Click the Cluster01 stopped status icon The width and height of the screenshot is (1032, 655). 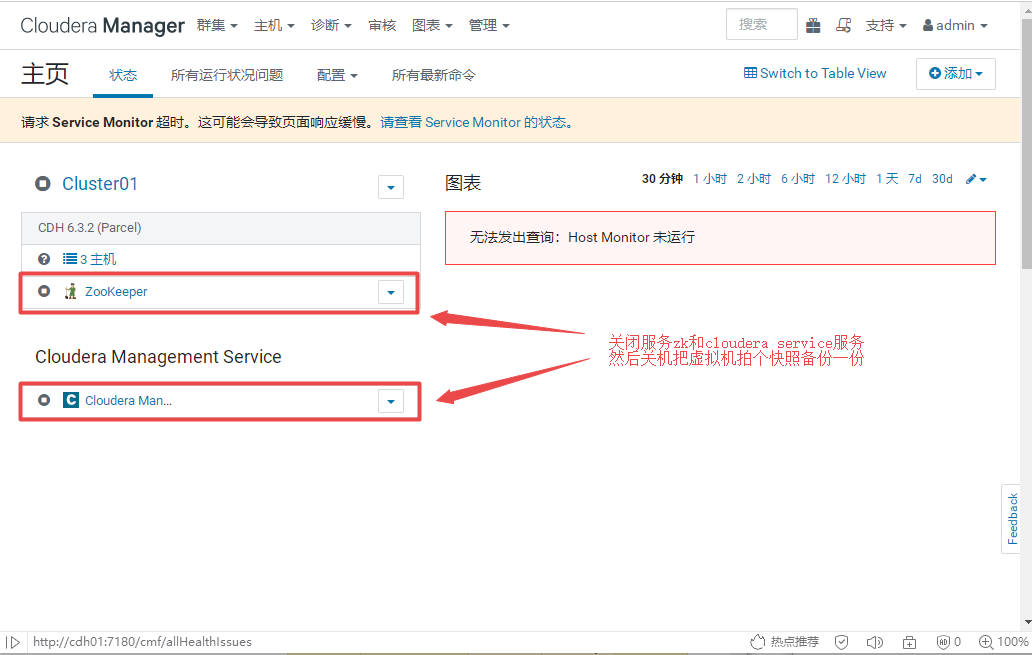[x=43, y=184]
